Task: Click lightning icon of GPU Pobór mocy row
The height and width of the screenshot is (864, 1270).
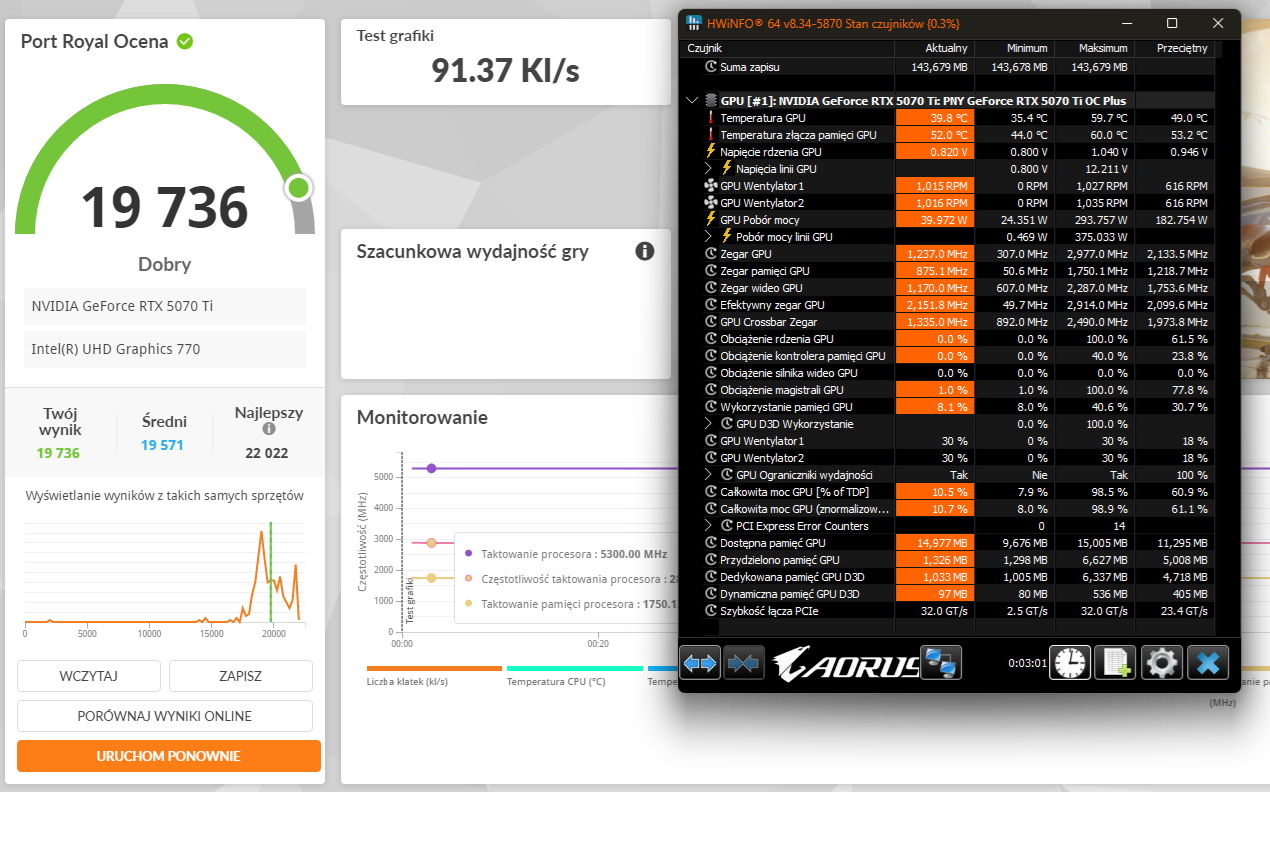Action: [711, 220]
